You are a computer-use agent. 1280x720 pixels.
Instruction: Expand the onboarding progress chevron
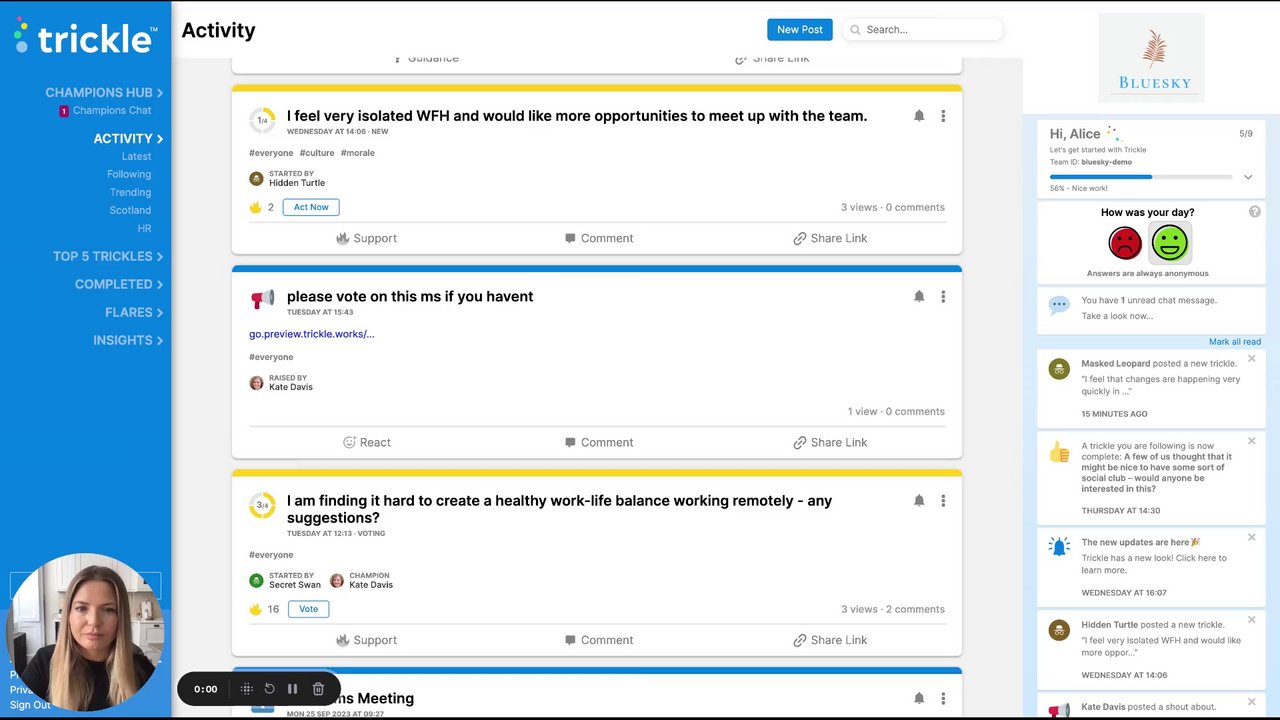coord(1248,177)
